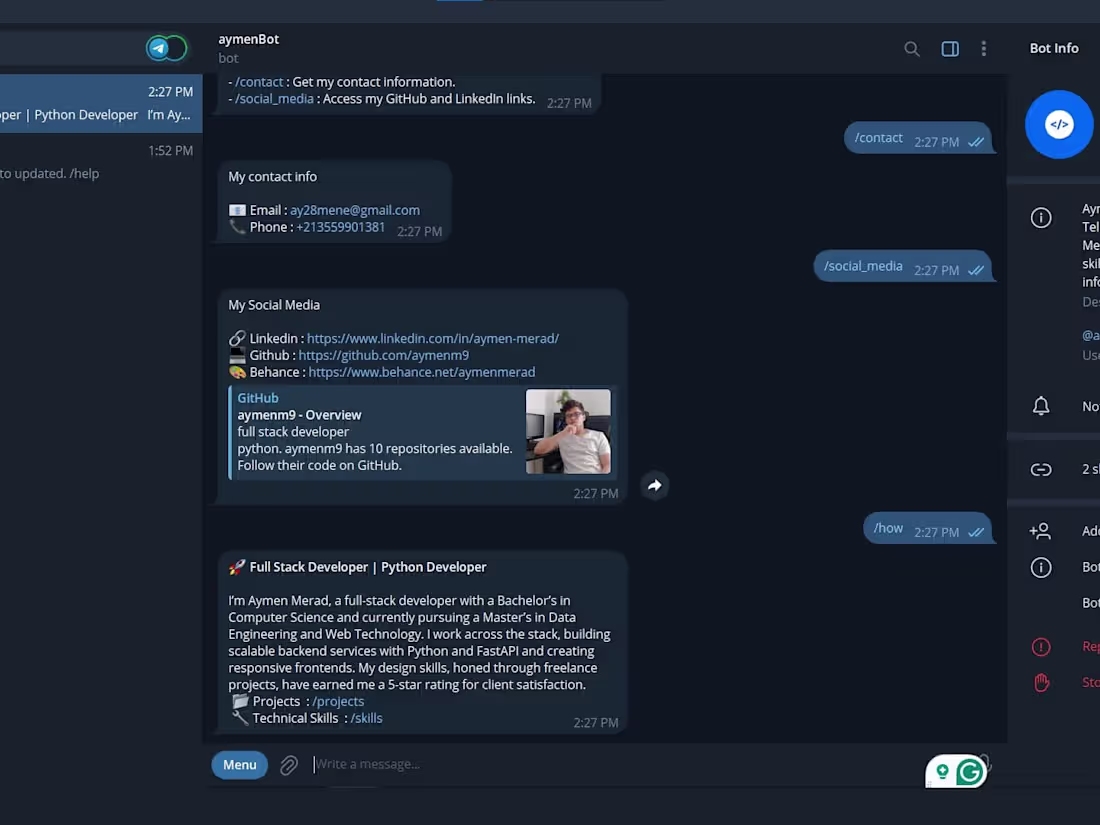
Task: Mute notifications using the bell toggle
Action: coord(1040,406)
